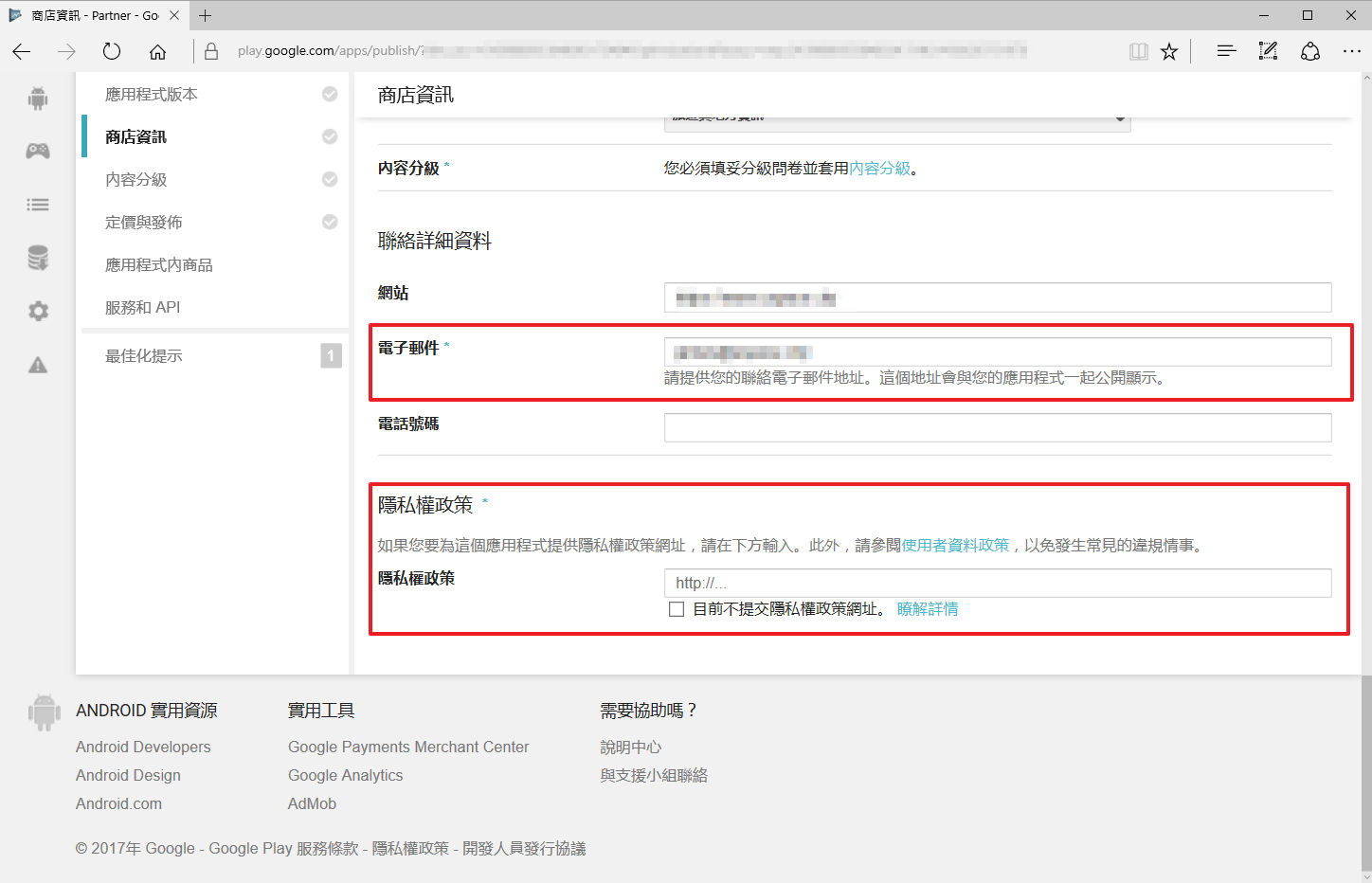1372x883 pixels.
Task: Open game services controller icon
Action: 38,151
